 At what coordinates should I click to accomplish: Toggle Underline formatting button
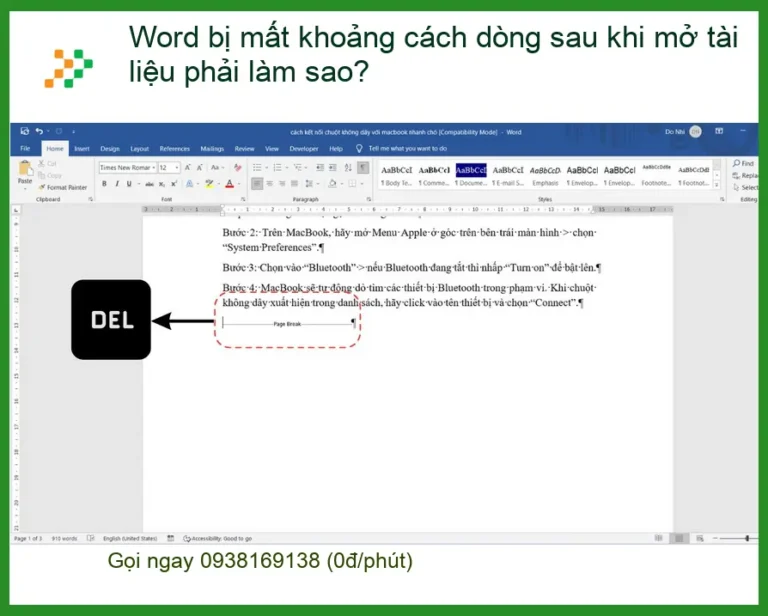click(129, 184)
